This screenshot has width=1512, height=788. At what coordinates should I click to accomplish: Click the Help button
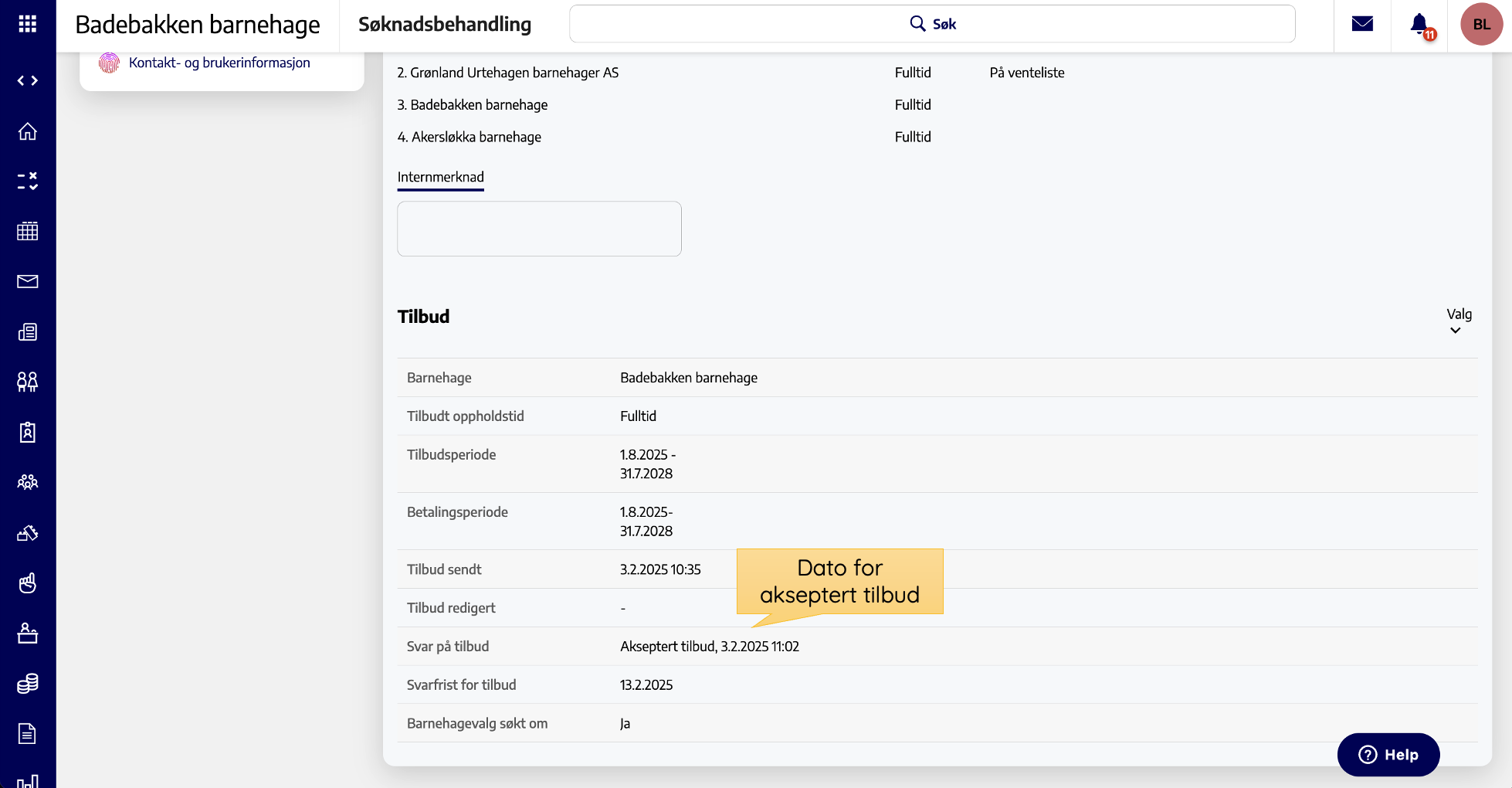click(1388, 755)
